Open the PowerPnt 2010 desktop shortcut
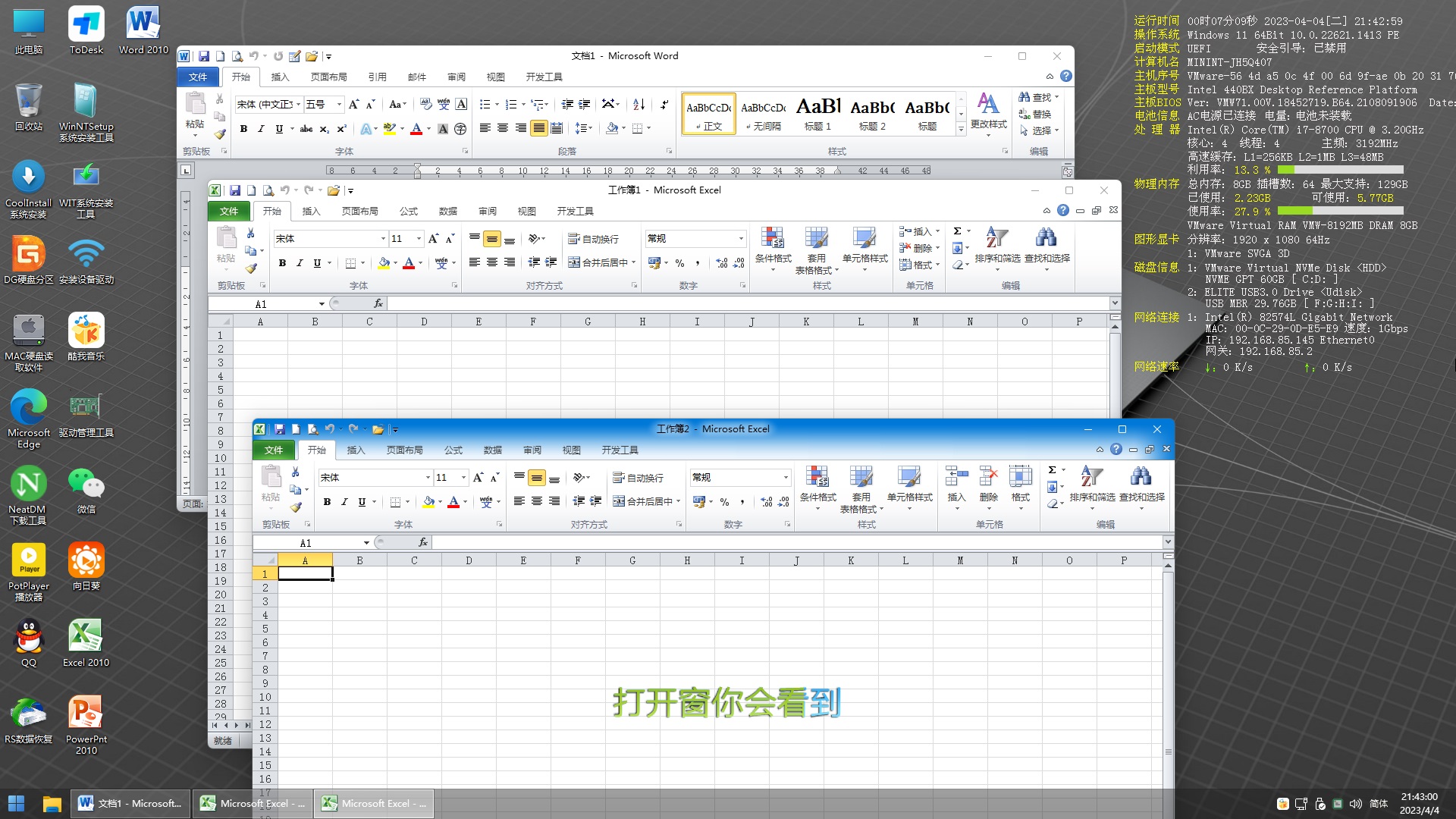The width and height of the screenshot is (1456, 819). (86, 725)
